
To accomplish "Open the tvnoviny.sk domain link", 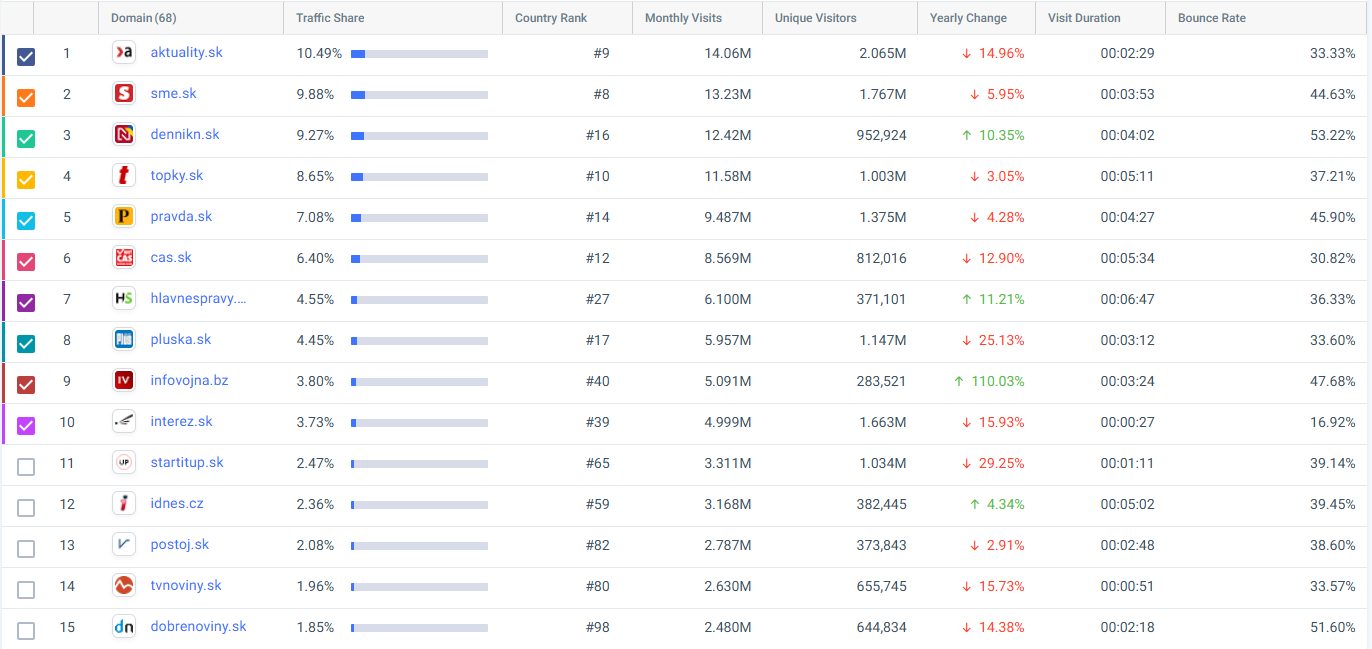I will point(186,586).
